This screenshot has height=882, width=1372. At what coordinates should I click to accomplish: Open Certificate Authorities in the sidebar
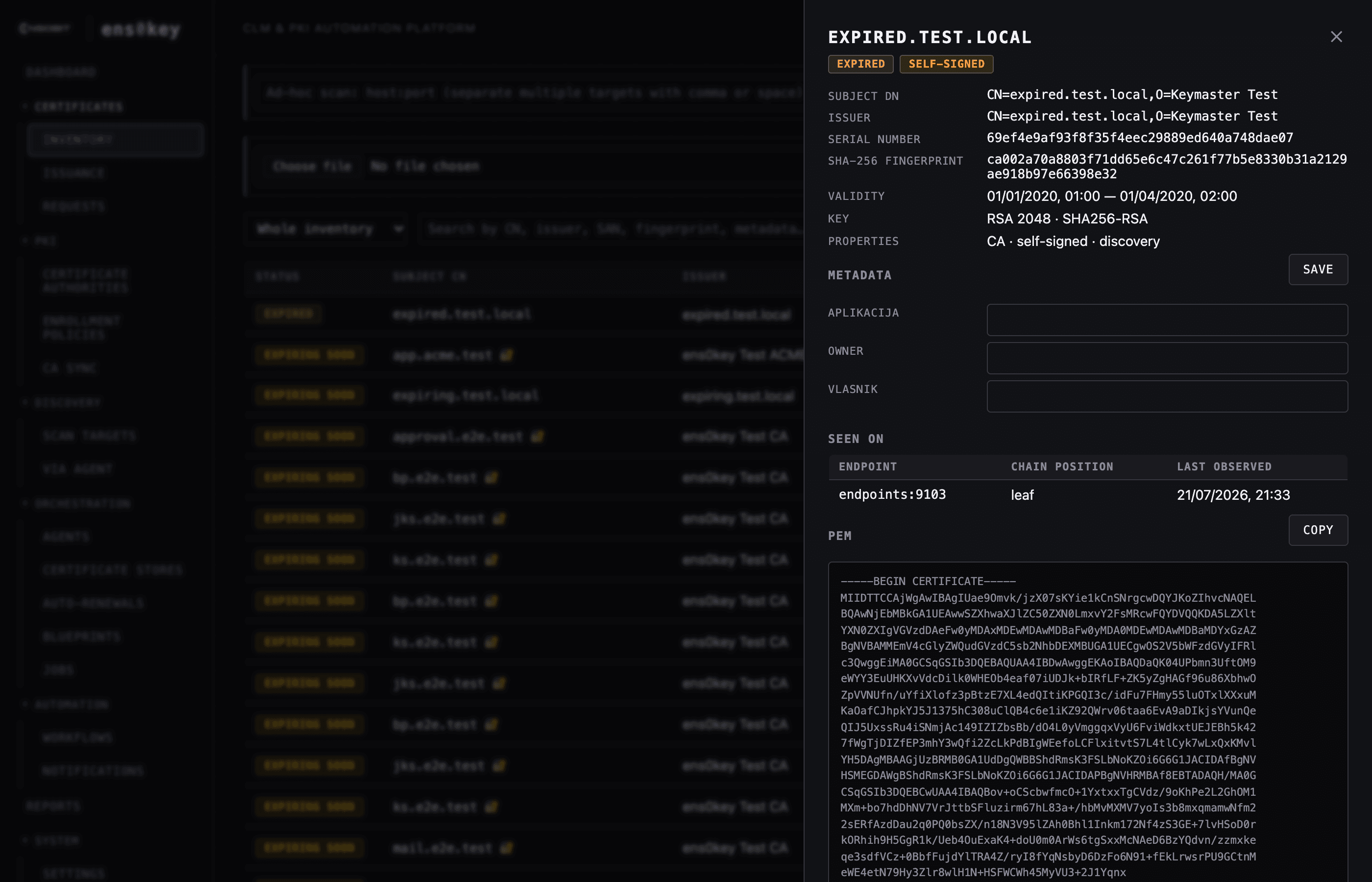pos(85,281)
